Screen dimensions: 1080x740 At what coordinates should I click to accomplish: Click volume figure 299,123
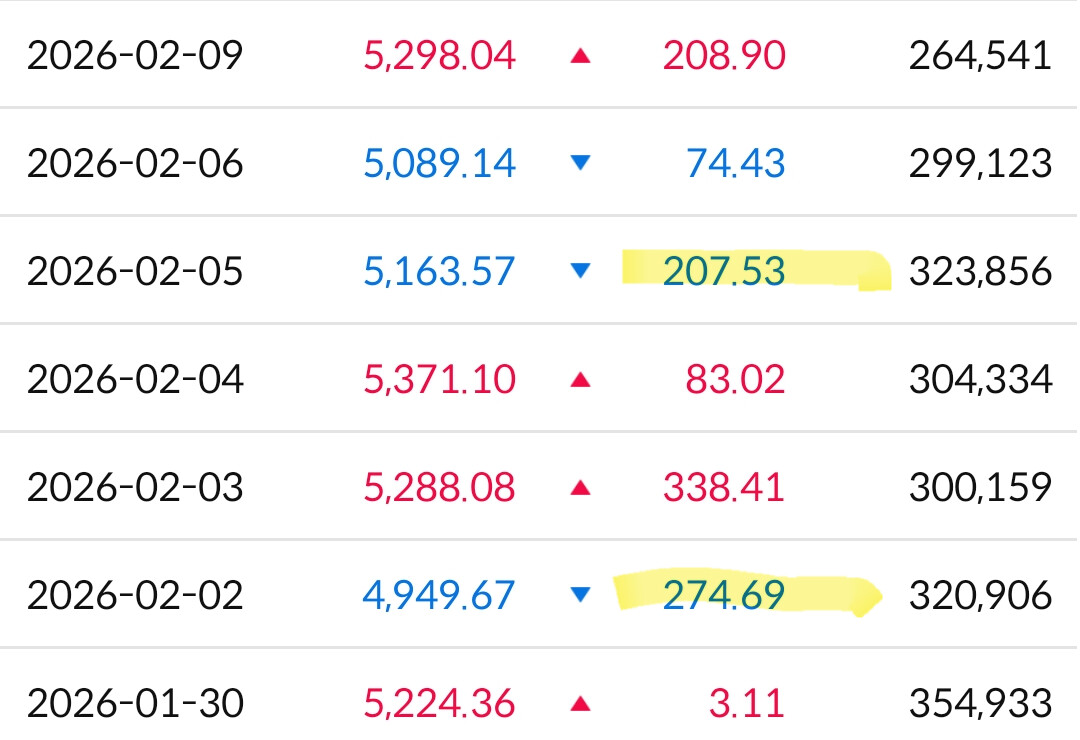[980, 164]
